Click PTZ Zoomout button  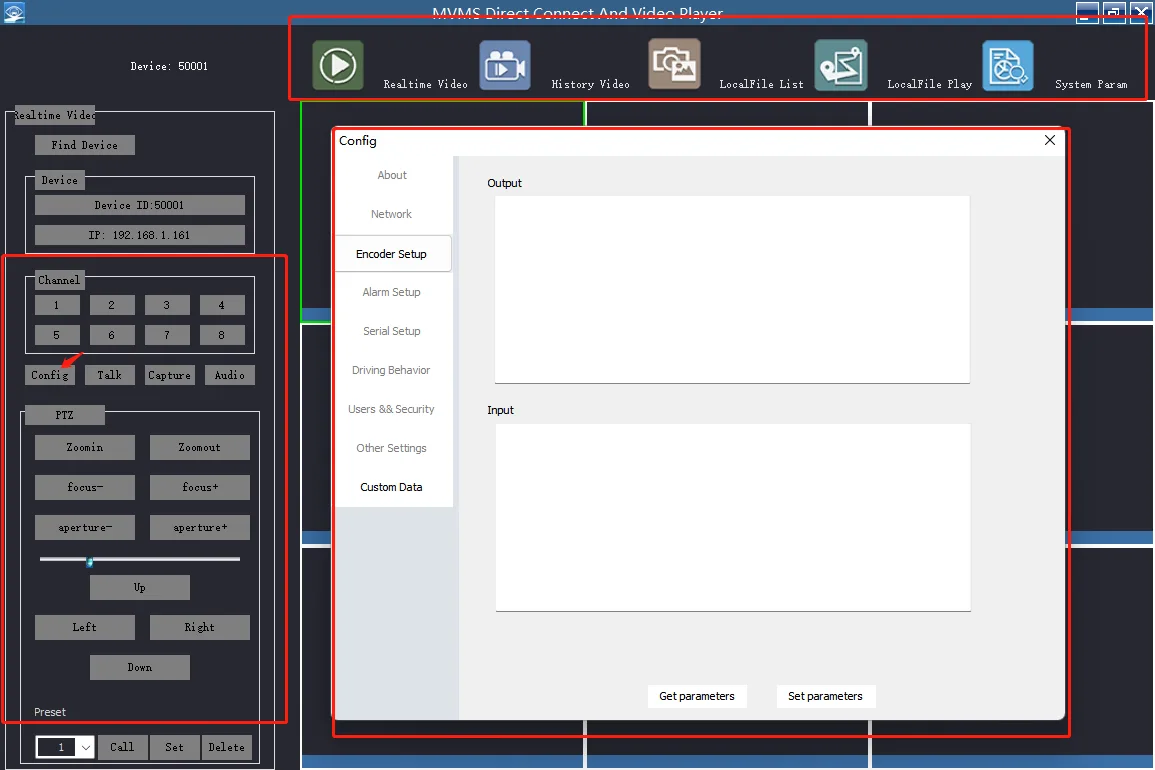click(x=200, y=447)
